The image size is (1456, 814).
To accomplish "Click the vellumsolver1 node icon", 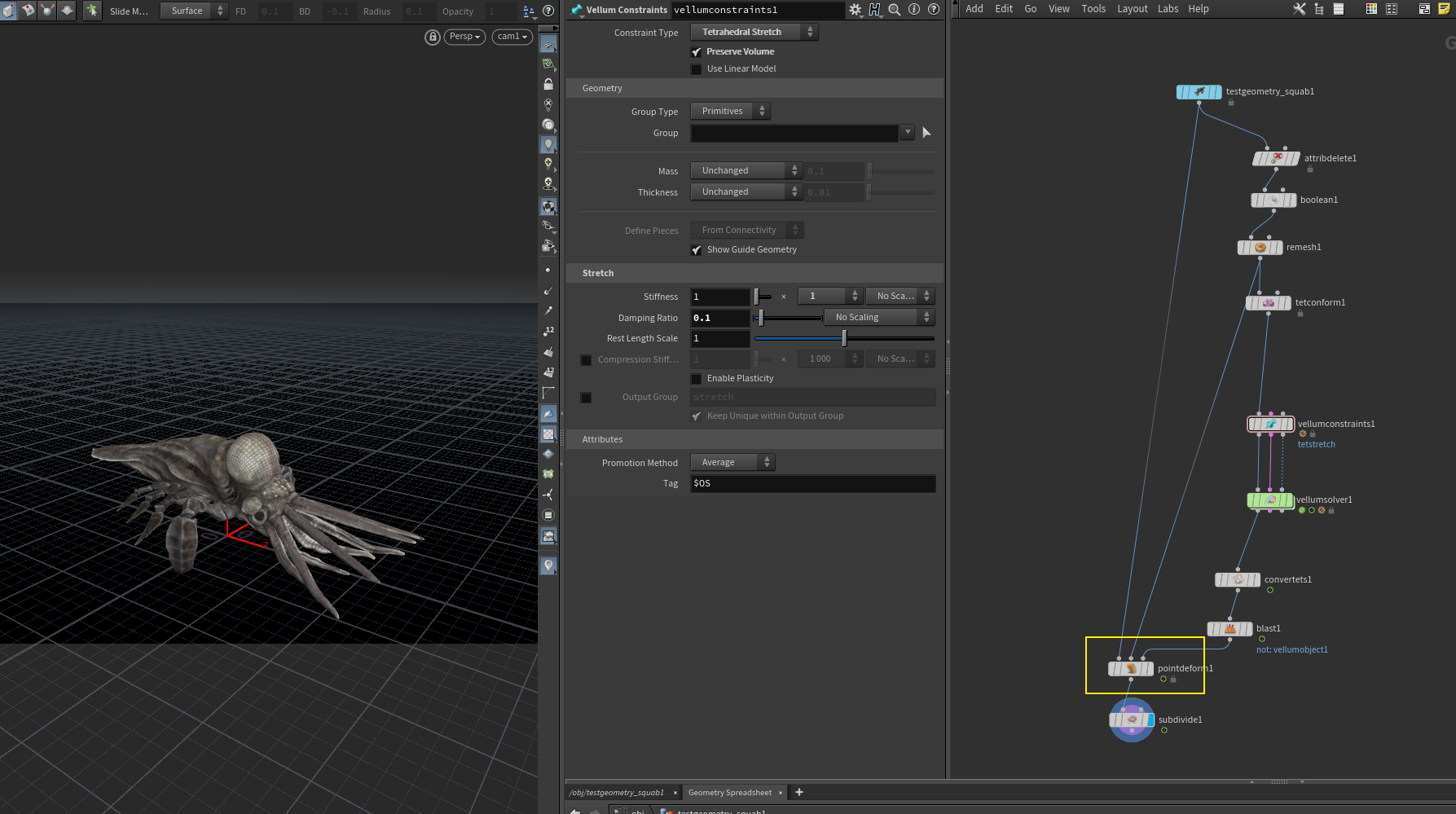I will coord(1270,500).
